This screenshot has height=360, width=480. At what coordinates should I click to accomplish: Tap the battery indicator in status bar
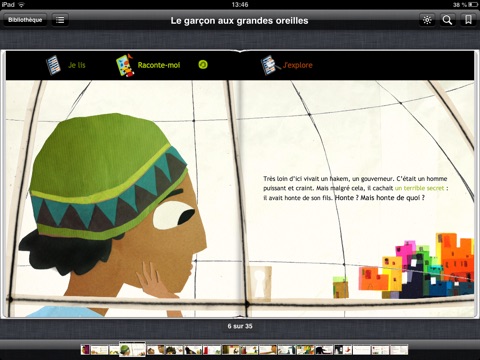(x=473, y=4)
